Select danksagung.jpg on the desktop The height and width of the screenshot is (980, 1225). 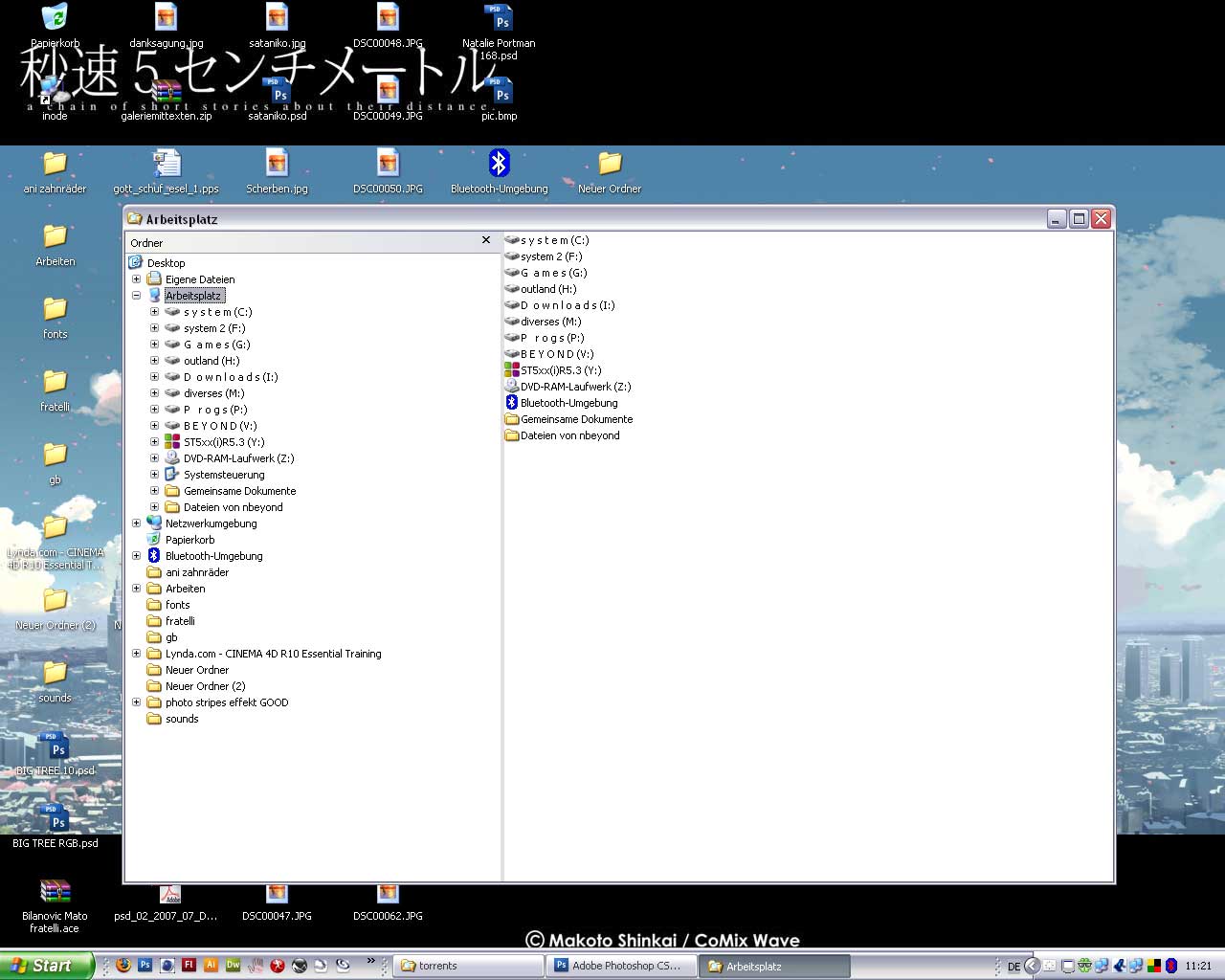pyautogui.click(x=167, y=25)
